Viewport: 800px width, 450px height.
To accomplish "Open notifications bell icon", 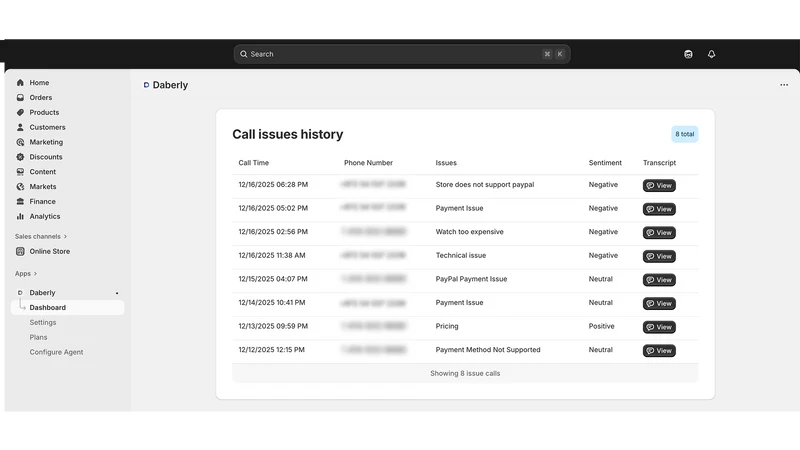I will coord(711,54).
